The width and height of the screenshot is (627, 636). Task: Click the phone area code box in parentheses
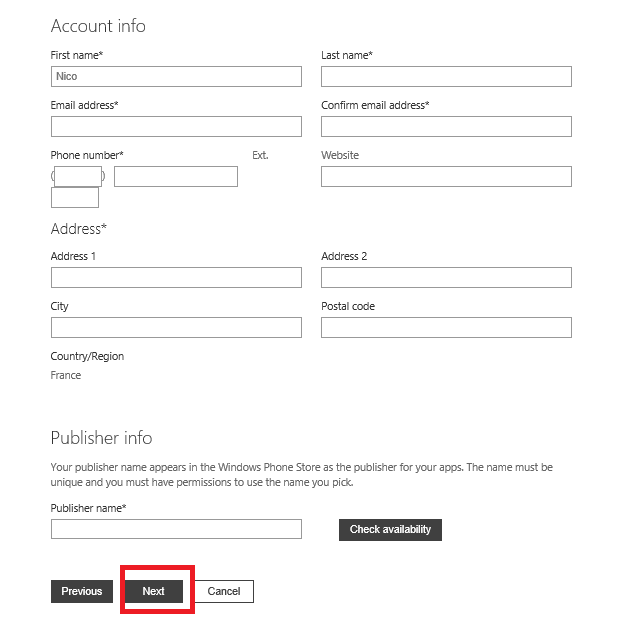[x=78, y=176]
